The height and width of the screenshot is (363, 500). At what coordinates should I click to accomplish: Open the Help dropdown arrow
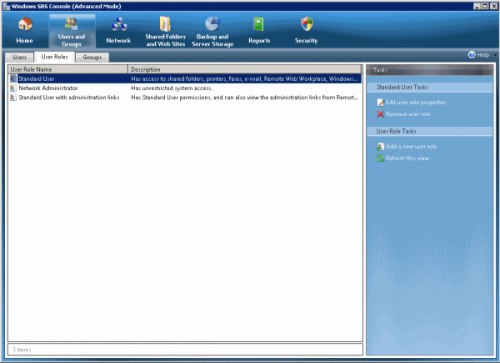[x=495, y=55]
